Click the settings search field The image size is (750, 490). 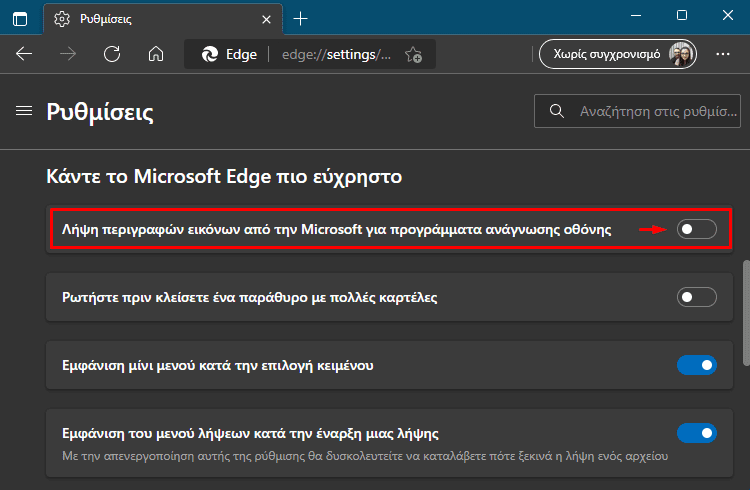[x=637, y=111]
